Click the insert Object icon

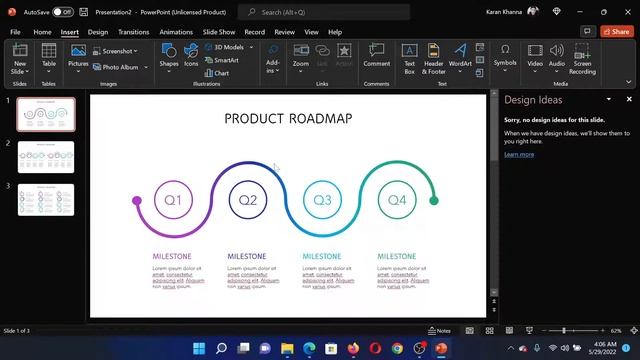[480, 73]
